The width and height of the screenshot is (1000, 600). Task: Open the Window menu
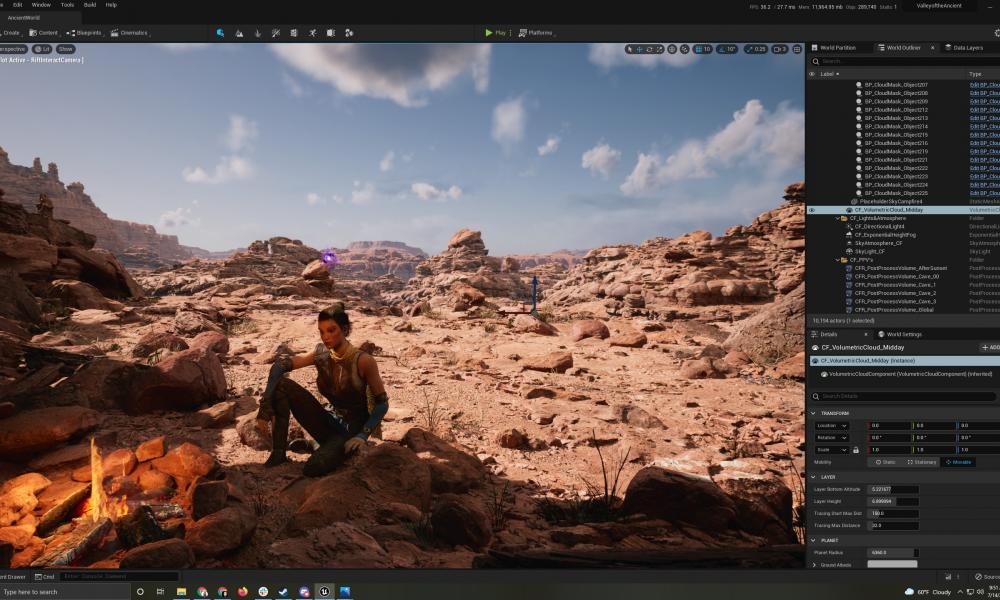coord(41,4)
